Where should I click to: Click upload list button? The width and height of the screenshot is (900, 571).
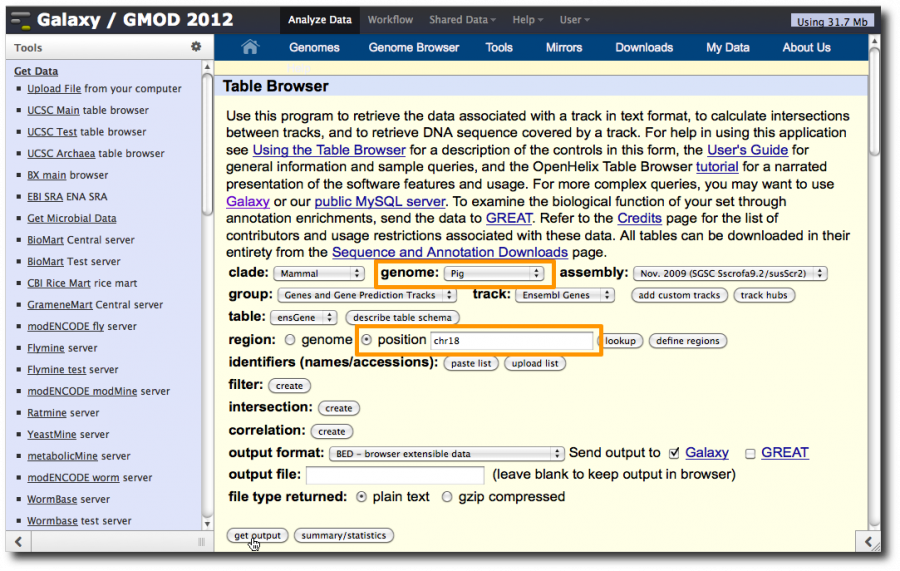535,363
